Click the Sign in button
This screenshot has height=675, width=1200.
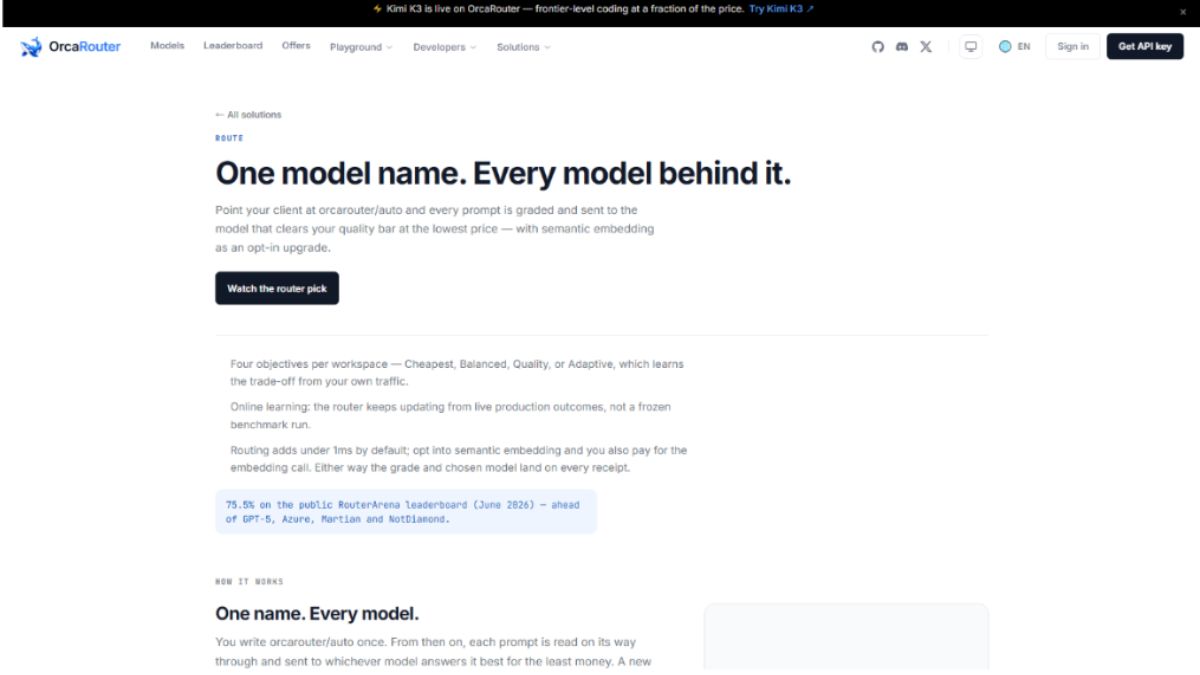click(1073, 47)
